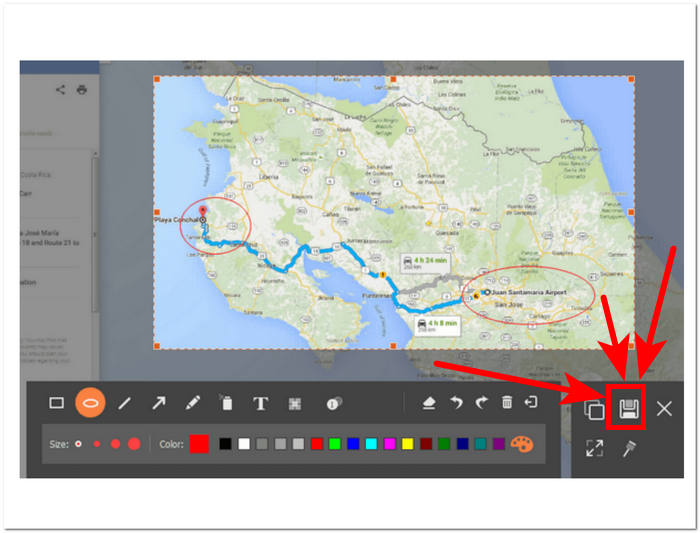The image size is (700, 533).
Task: Click the Playa Conchal map label
Action: pyautogui.click(x=176, y=220)
